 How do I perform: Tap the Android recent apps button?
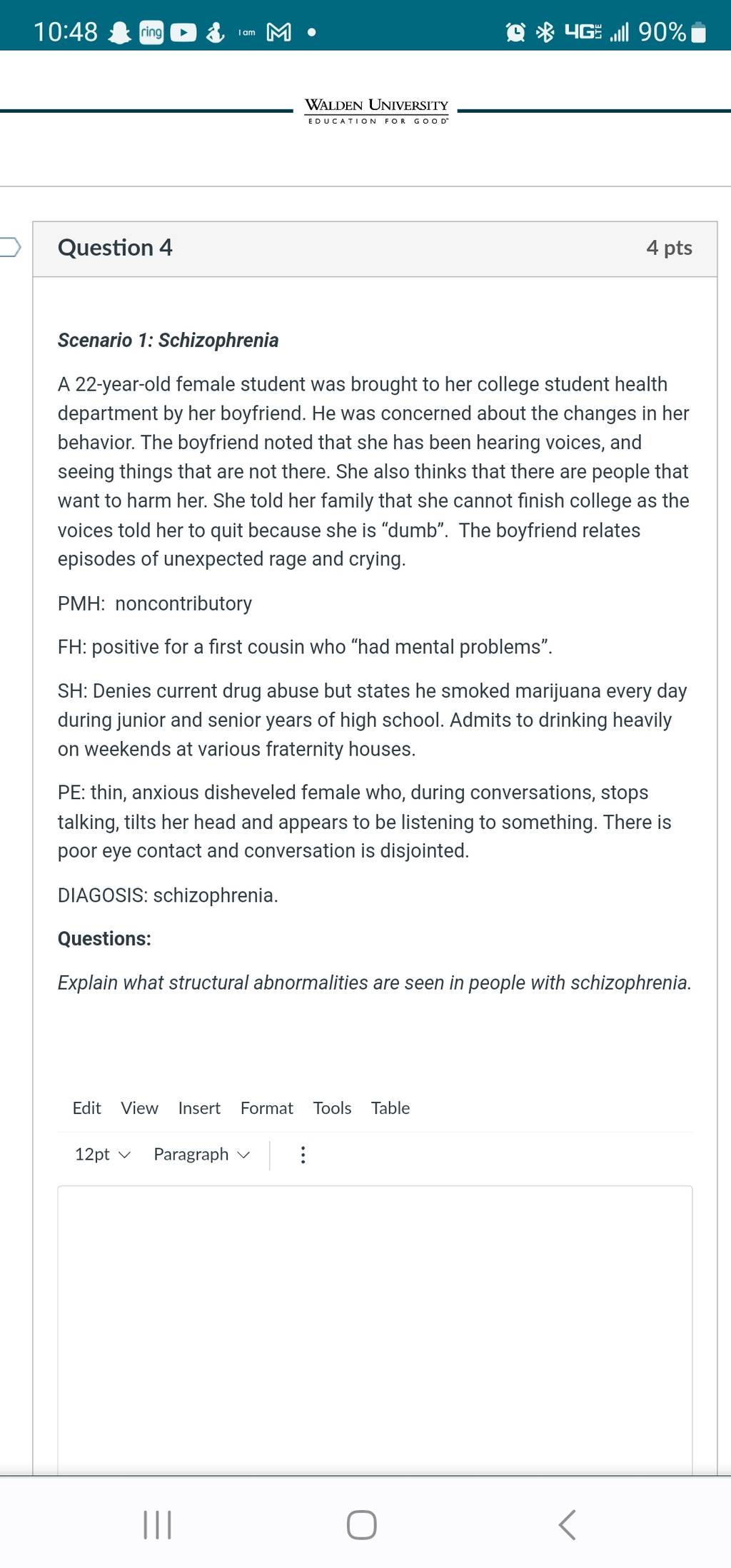tap(157, 1524)
